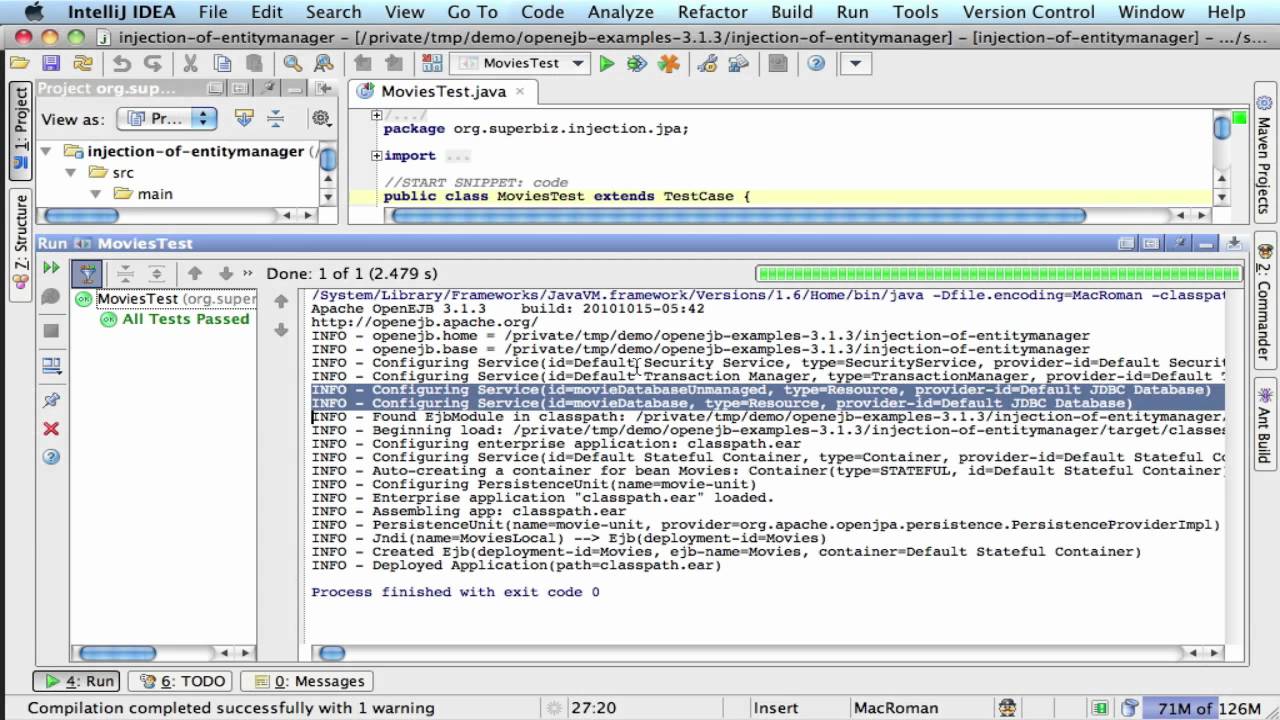Image resolution: width=1280 pixels, height=720 pixels.
Task: Click the down arrow beside console output
Action: coord(281,330)
